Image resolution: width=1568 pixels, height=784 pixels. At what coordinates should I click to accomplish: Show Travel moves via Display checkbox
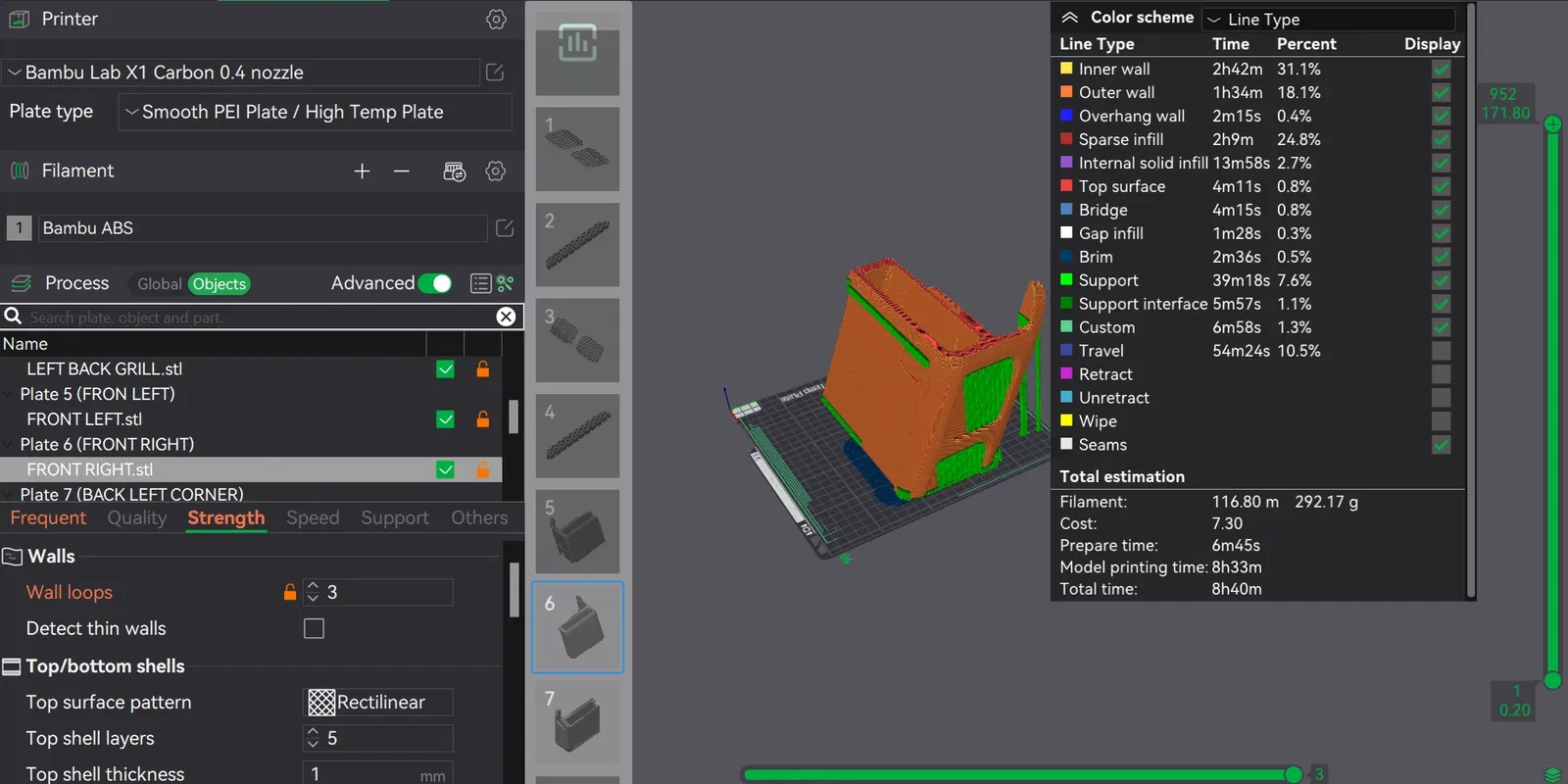point(1441,351)
